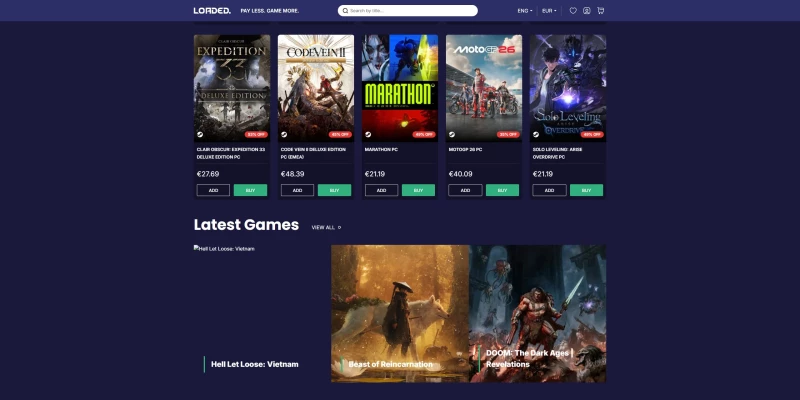This screenshot has height=400, width=800.
Task: Click the Steam icon on Code Vein II cover
Action: click(x=284, y=135)
